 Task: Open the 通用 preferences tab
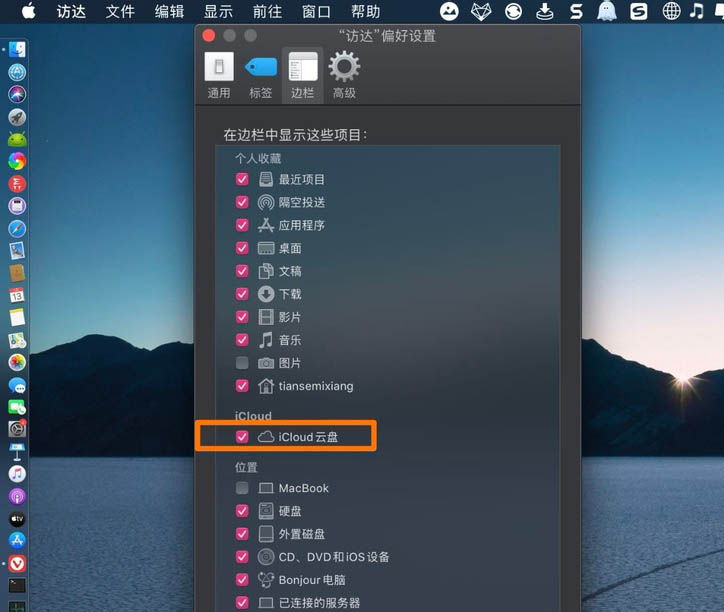coord(219,76)
